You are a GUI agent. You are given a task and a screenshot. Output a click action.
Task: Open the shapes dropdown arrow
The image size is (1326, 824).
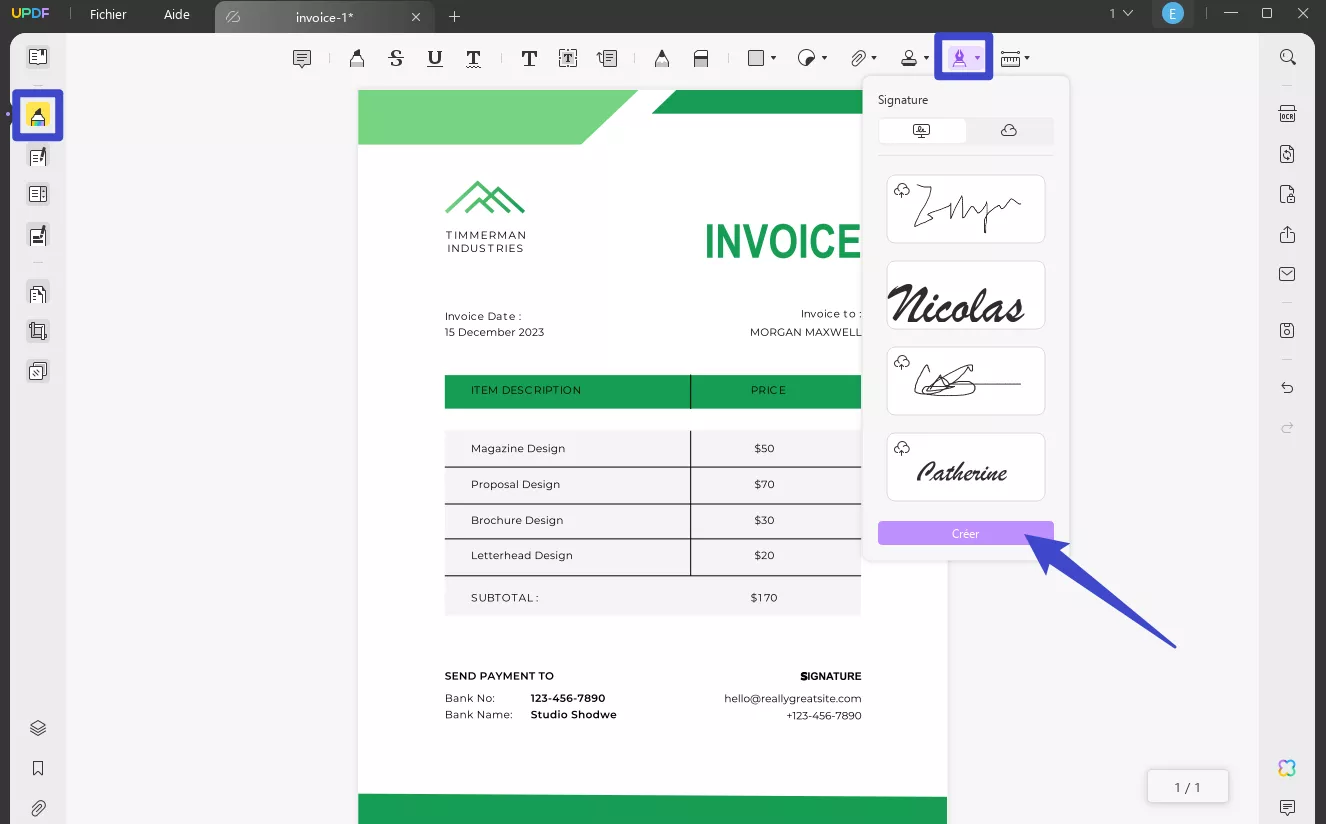pos(771,57)
